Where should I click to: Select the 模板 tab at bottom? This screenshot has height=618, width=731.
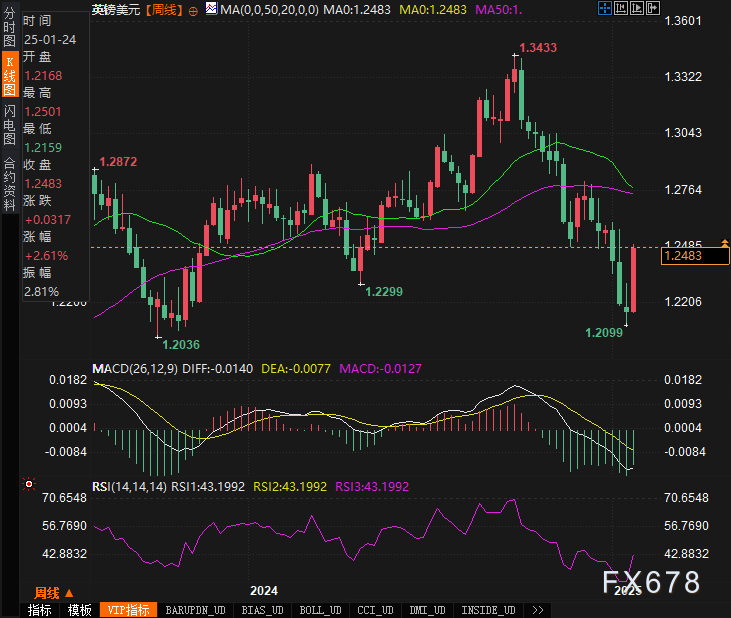point(79,610)
